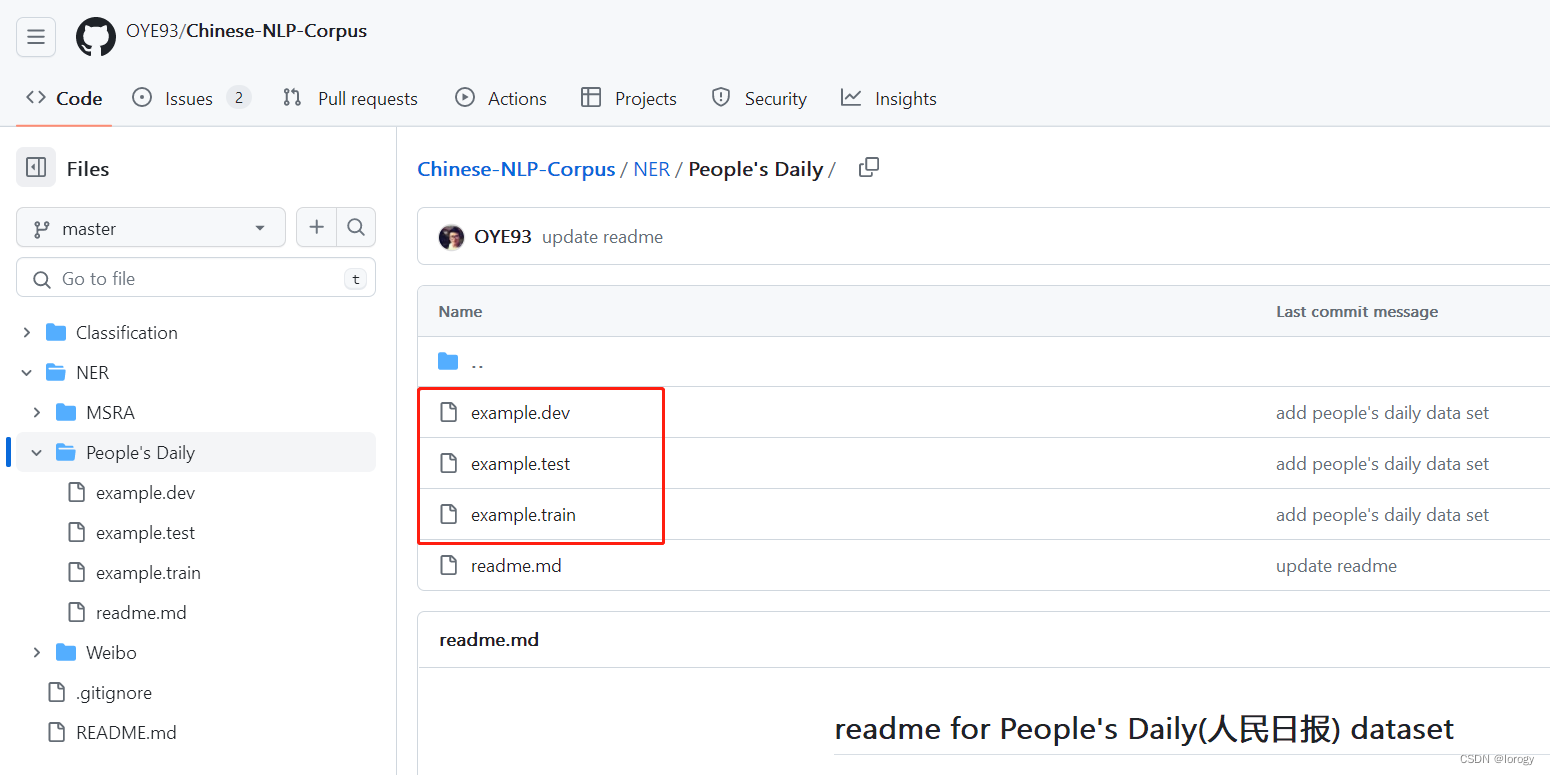
Task: Click the file icon beside example.dev in the list
Action: 449,412
